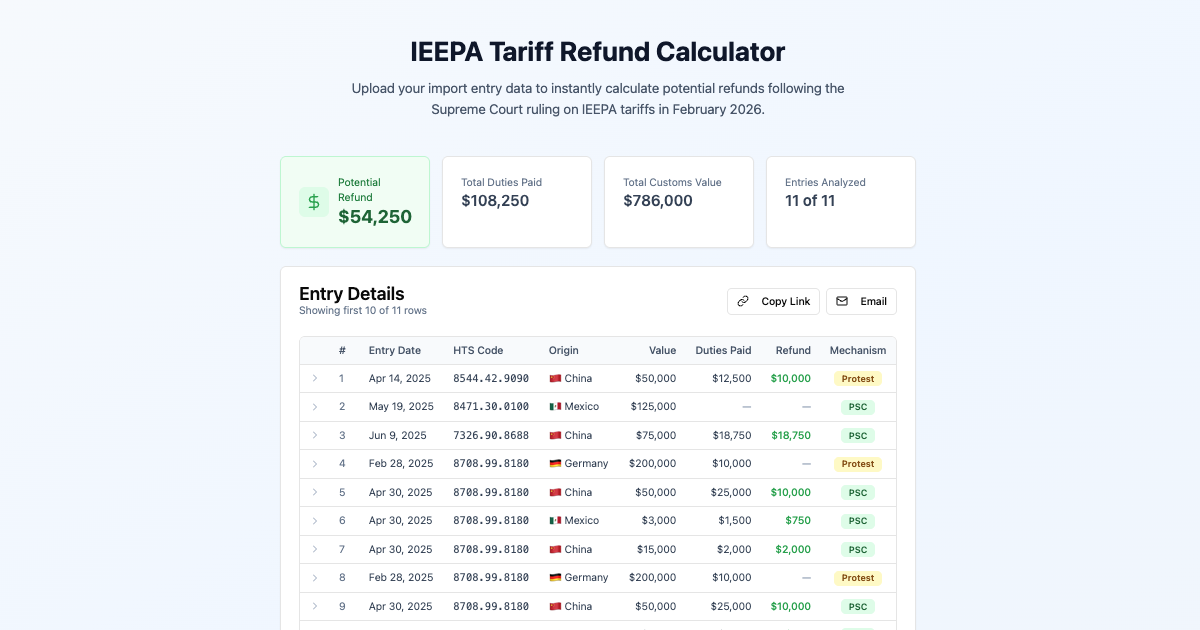
Task: Expand row 9 dated Apr 30, 2025
Action: click(317, 606)
